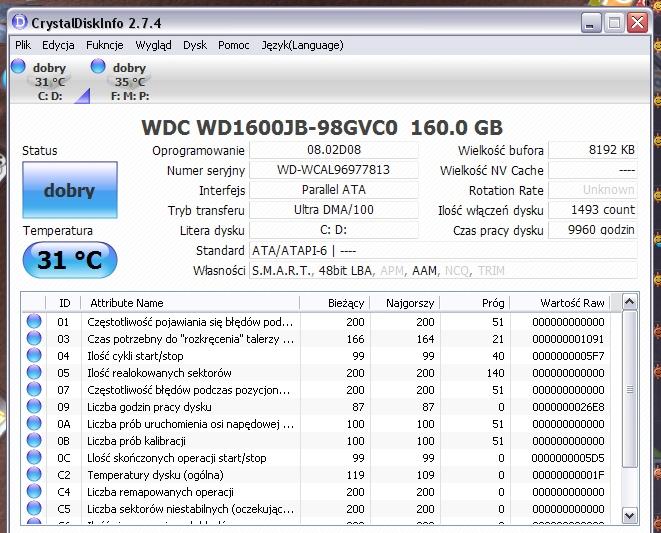This screenshot has height=533, width=661.
Task: Click the blue status orb of attribute C2
Action: point(34,474)
